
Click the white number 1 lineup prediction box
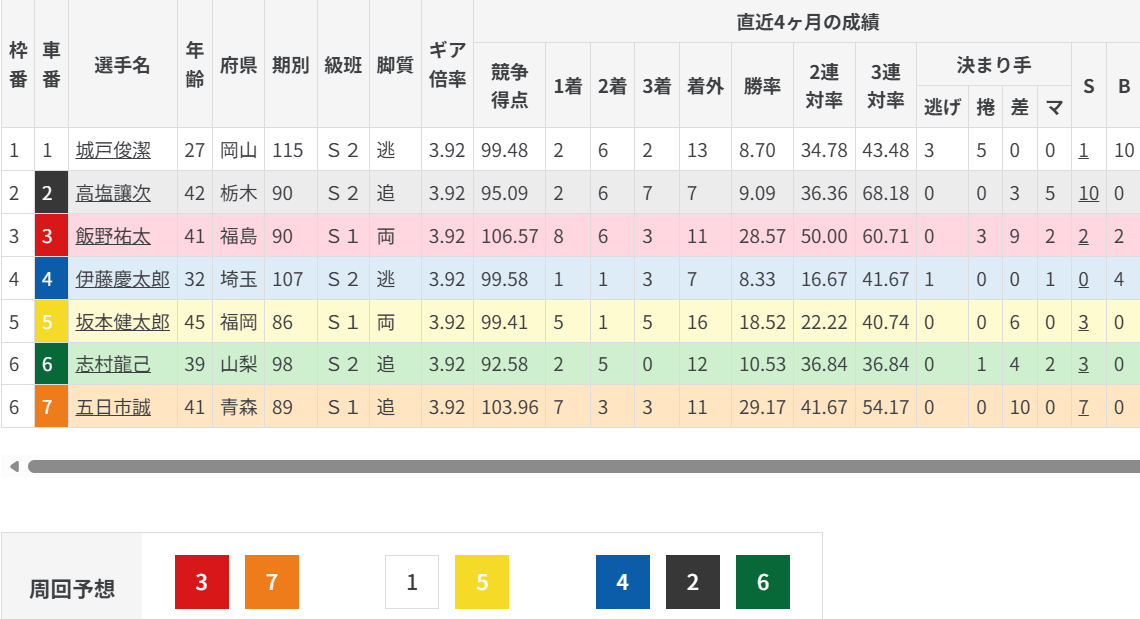[x=412, y=582]
